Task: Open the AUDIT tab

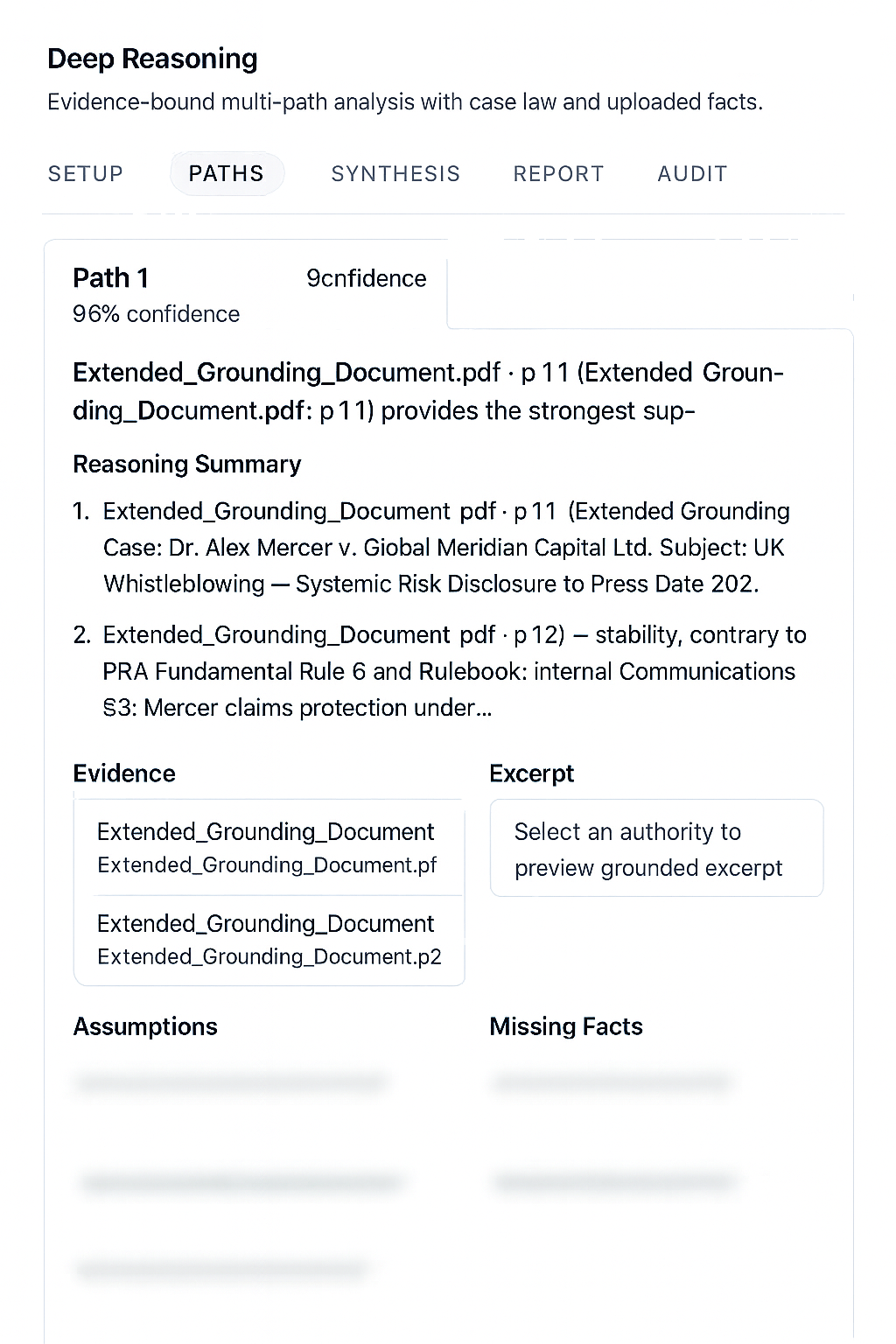Action: point(692,174)
